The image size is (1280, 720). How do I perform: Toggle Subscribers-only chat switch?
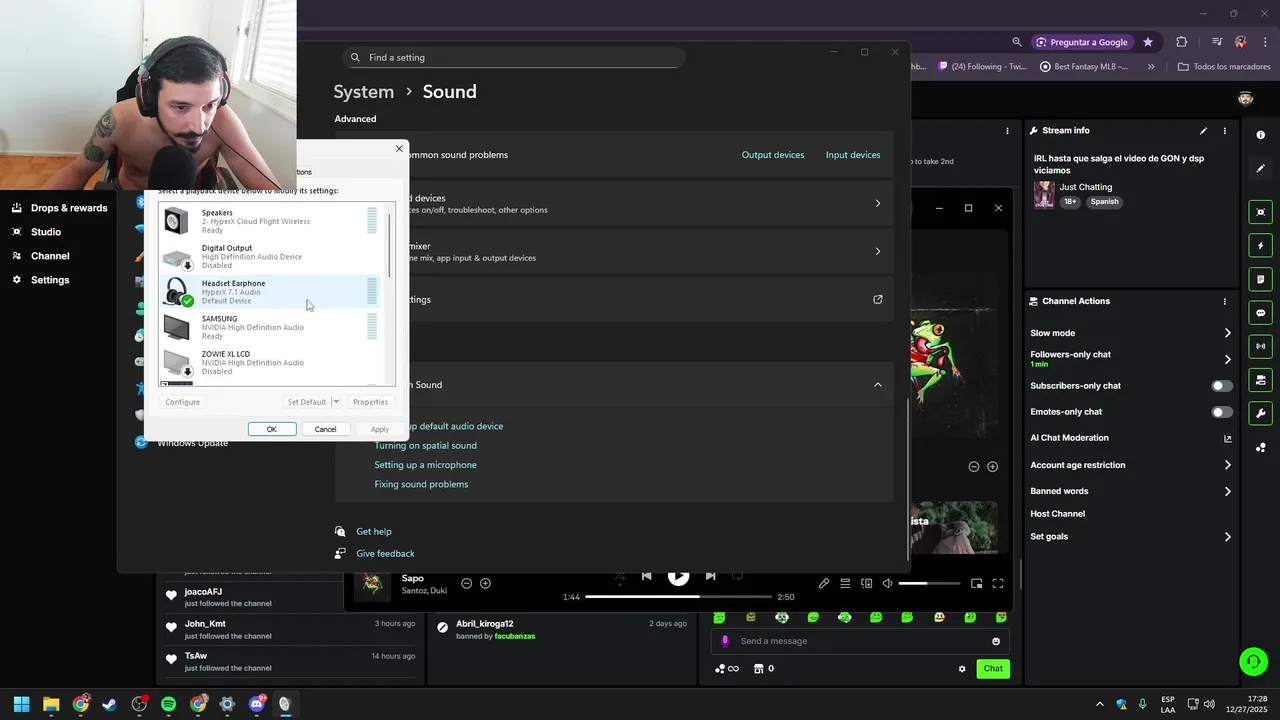[1222, 386]
